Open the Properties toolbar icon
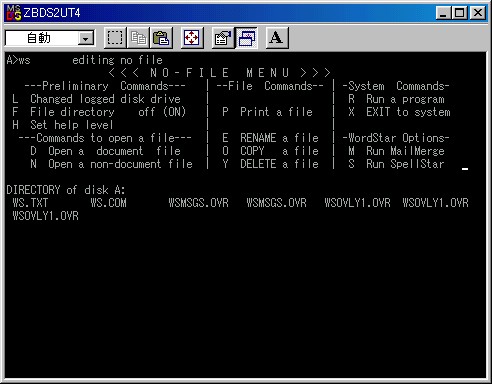 (223, 38)
